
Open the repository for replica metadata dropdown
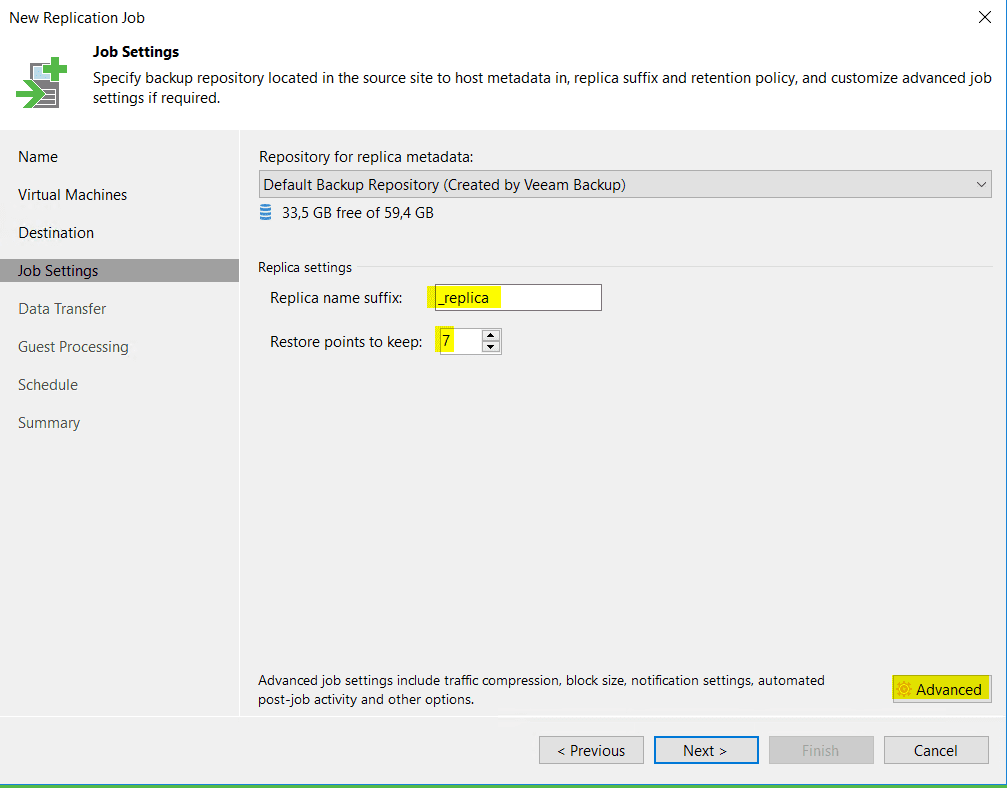click(x=625, y=184)
